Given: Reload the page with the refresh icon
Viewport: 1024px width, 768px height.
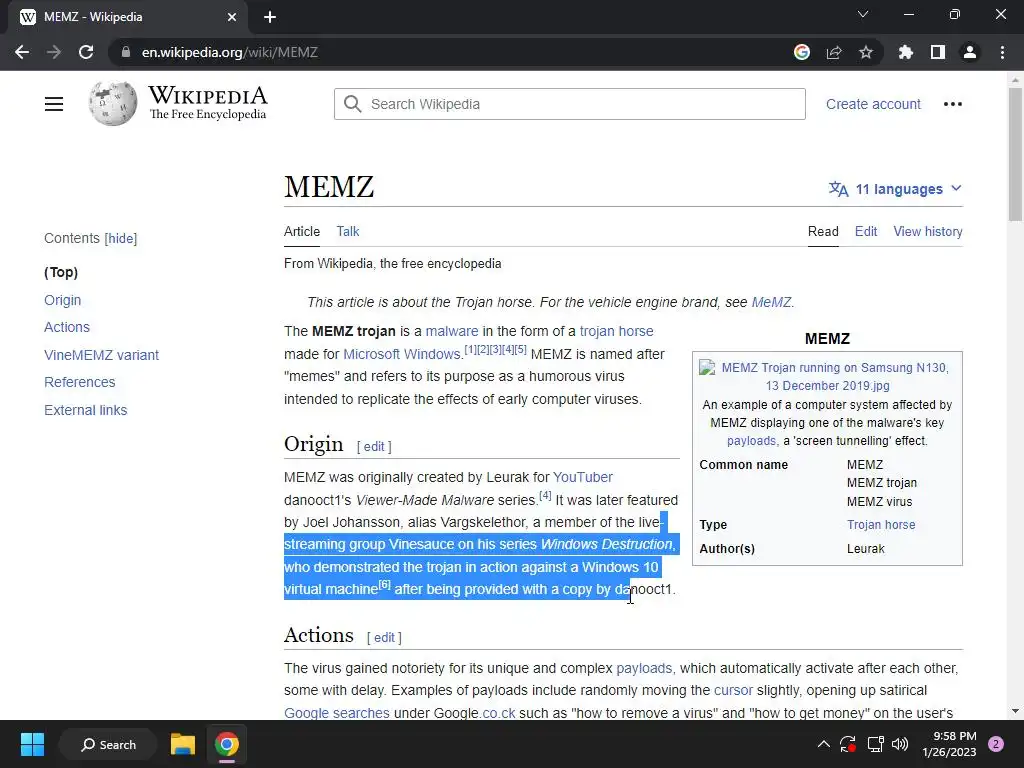Looking at the screenshot, I should tap(86, 52).
